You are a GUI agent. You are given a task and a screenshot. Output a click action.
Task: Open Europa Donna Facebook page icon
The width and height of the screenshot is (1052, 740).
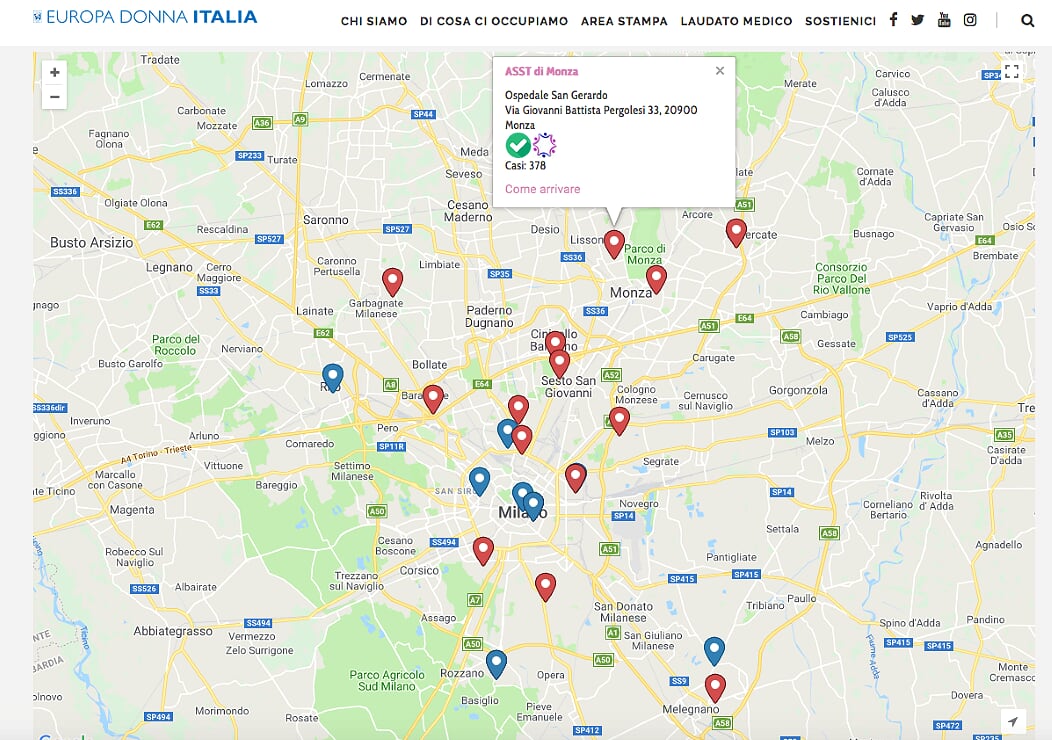[893, 20]
